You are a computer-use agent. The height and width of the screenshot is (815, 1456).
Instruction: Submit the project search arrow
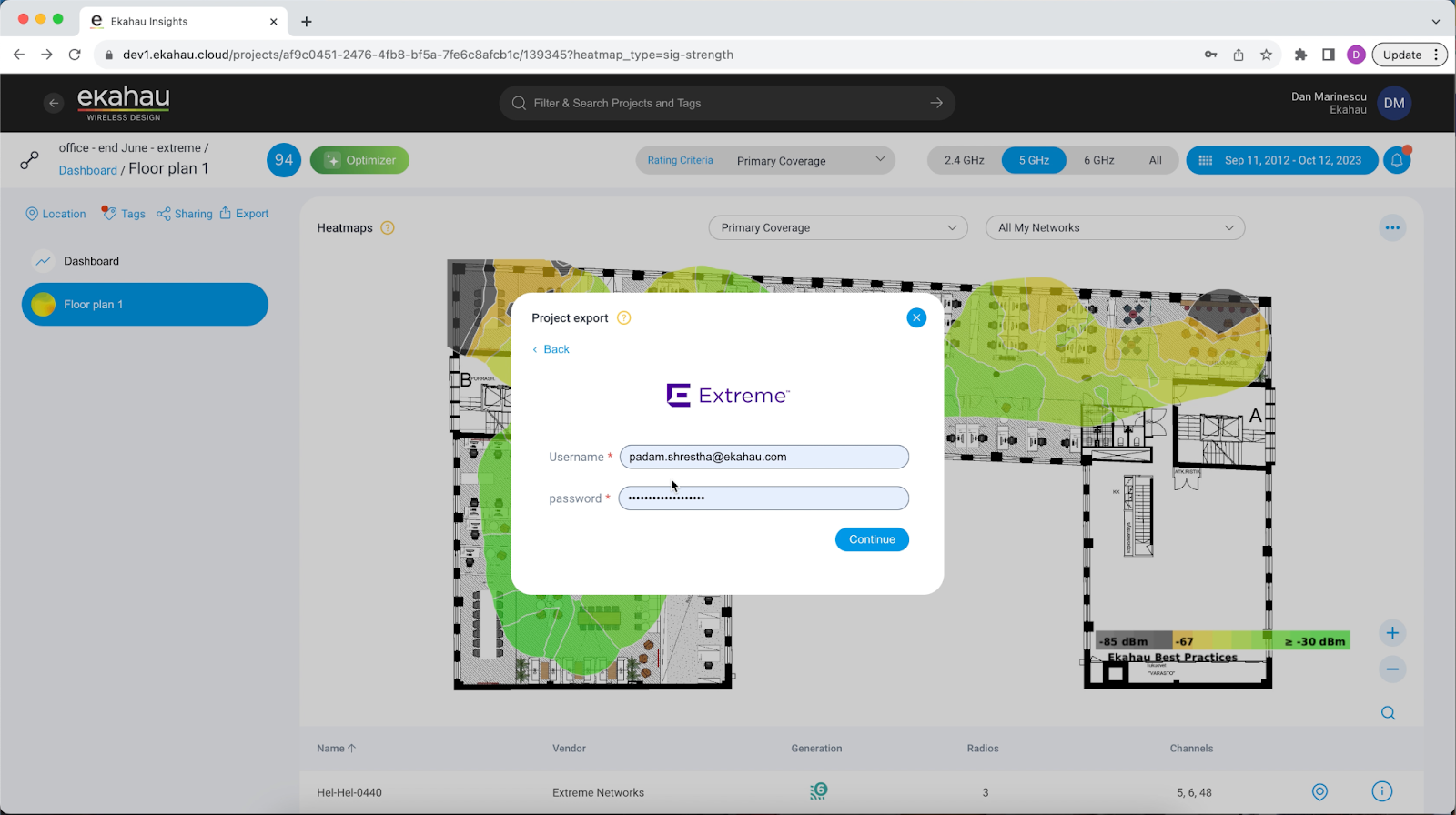936,103
